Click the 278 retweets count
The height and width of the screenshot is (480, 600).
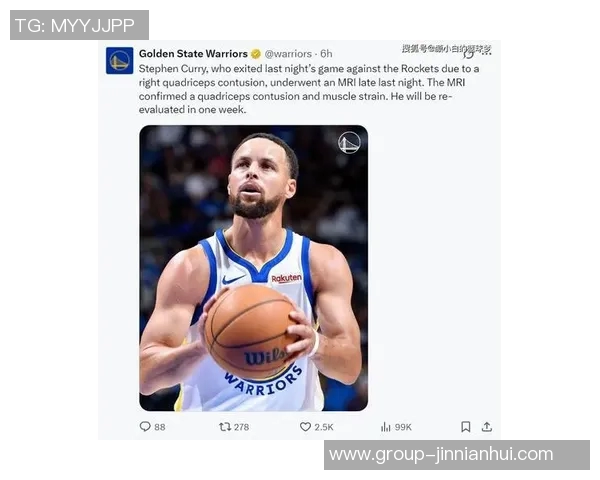[241, 427]
